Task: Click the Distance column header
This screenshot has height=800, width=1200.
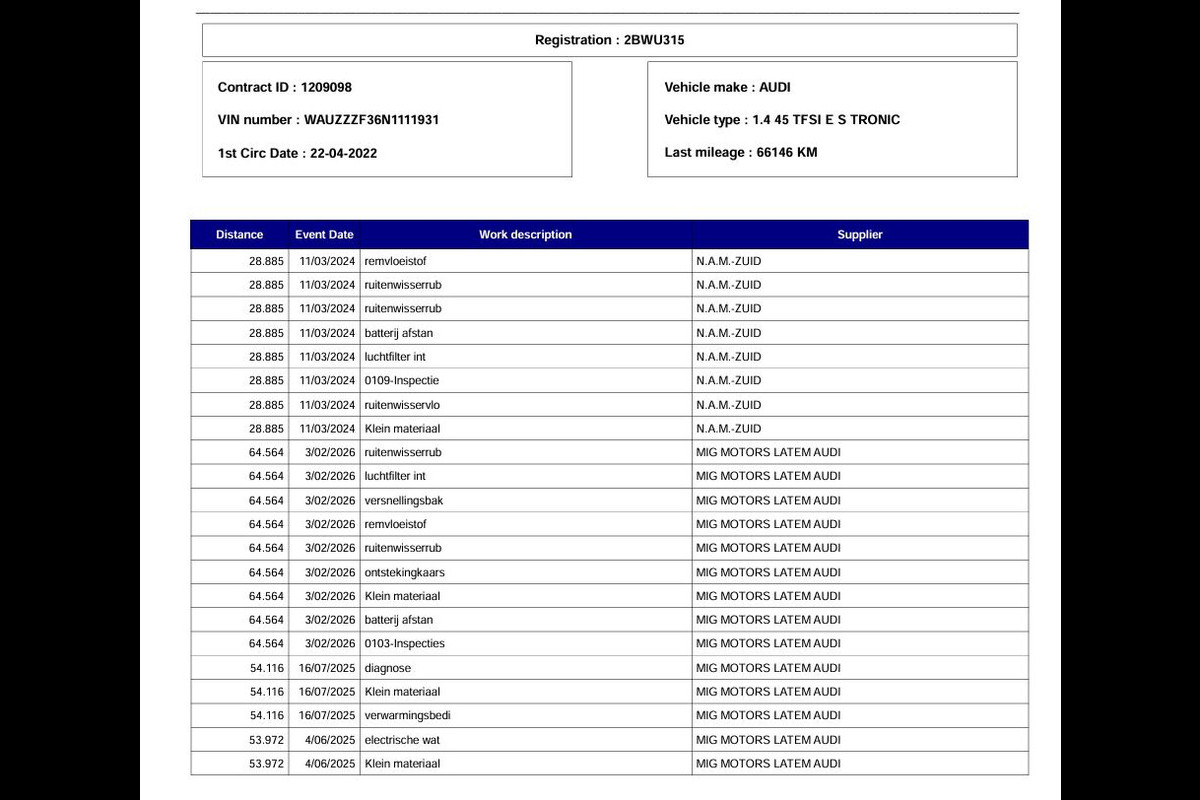Action: (239, 234)
